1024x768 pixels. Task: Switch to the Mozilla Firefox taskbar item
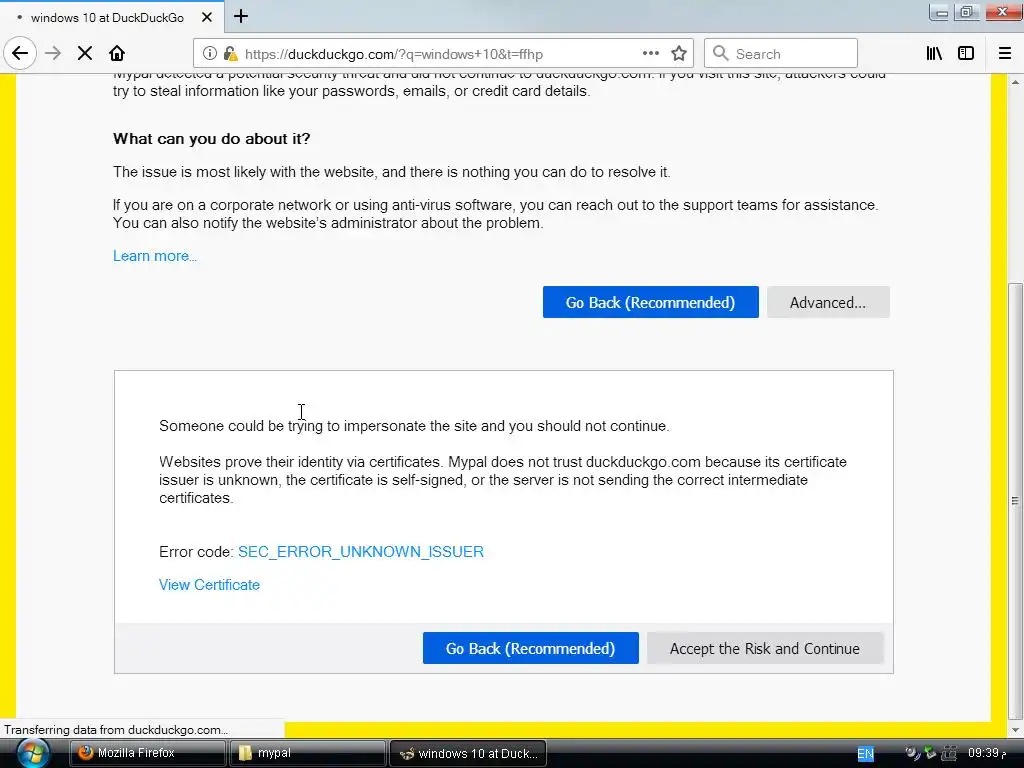(148, 753)
